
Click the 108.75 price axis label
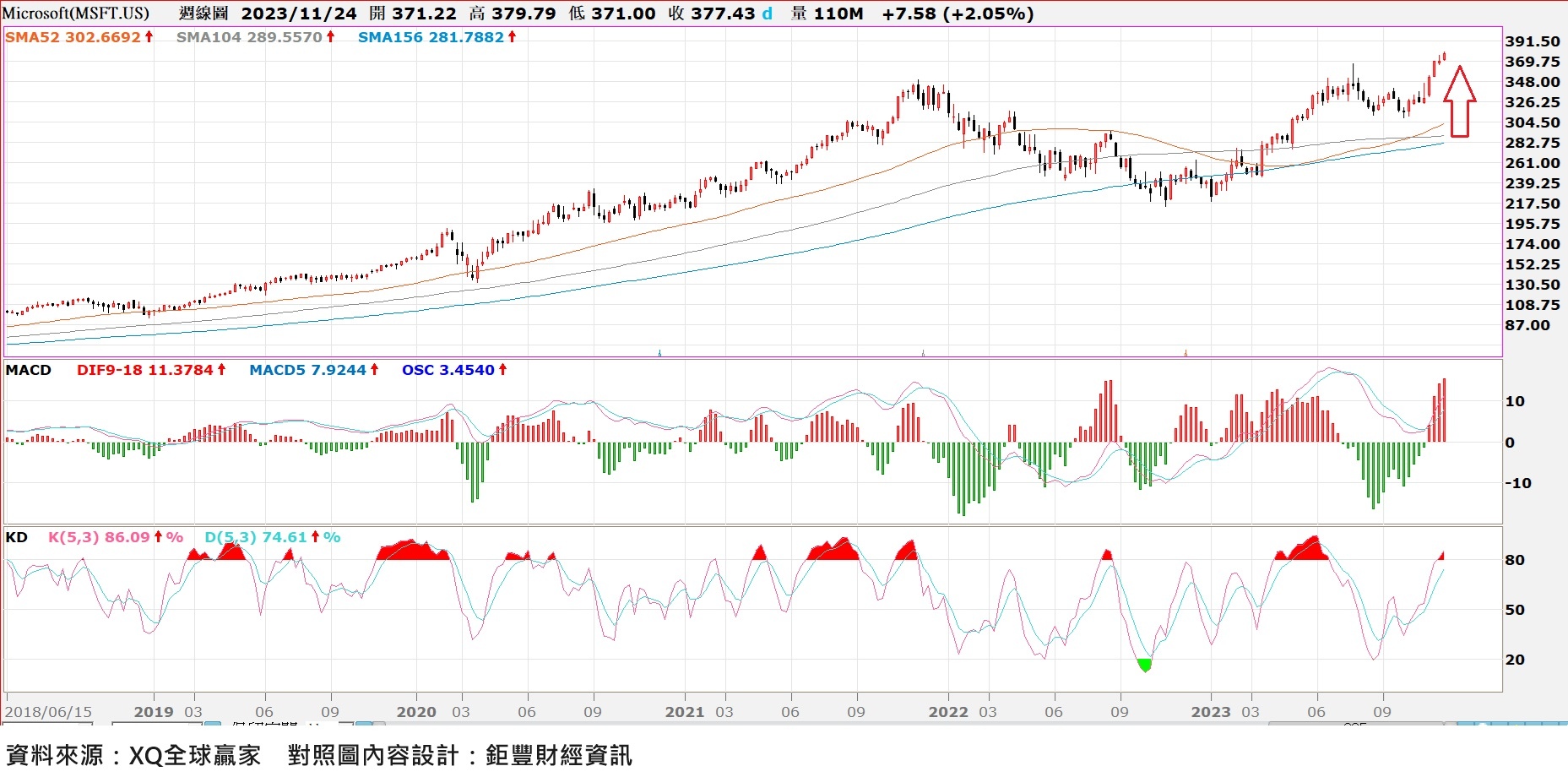[1533, 305]
